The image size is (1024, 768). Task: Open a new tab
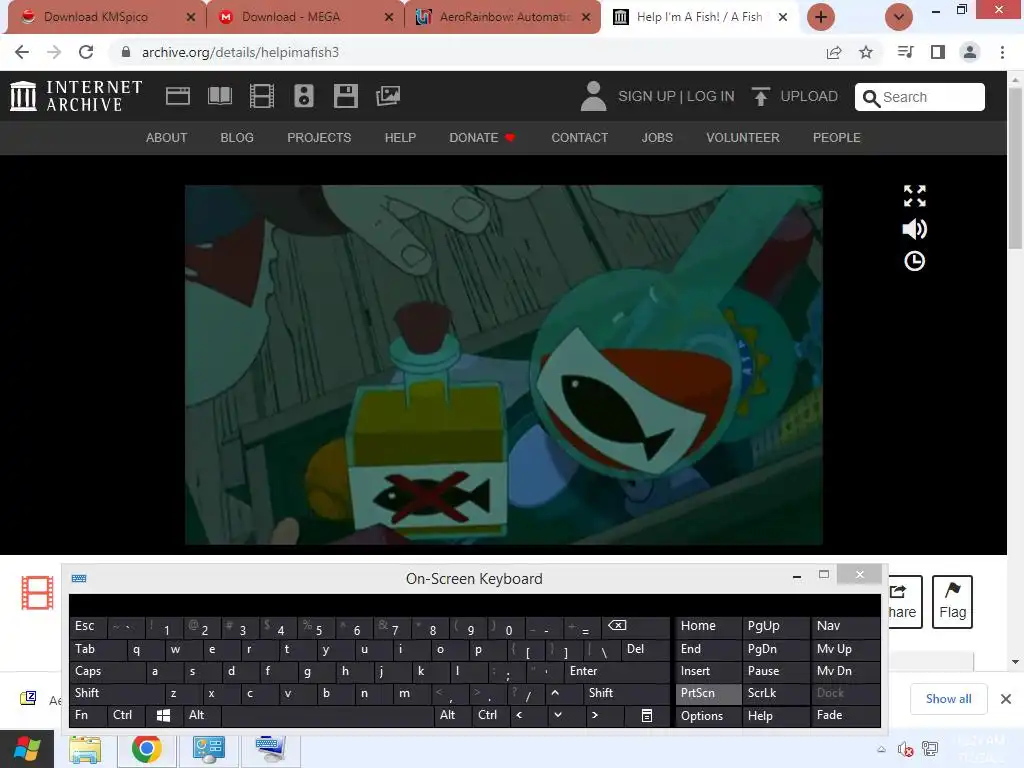click(821, 17)
